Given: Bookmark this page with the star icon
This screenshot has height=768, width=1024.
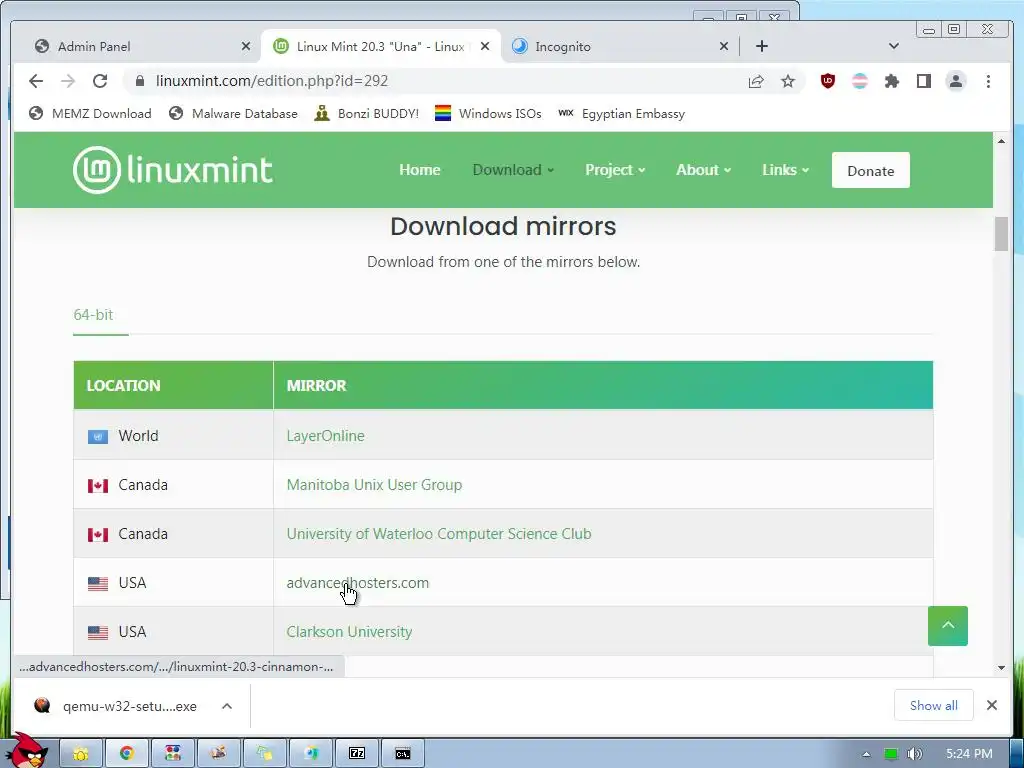Looking at the screenshot, I should tap(788, 81).
